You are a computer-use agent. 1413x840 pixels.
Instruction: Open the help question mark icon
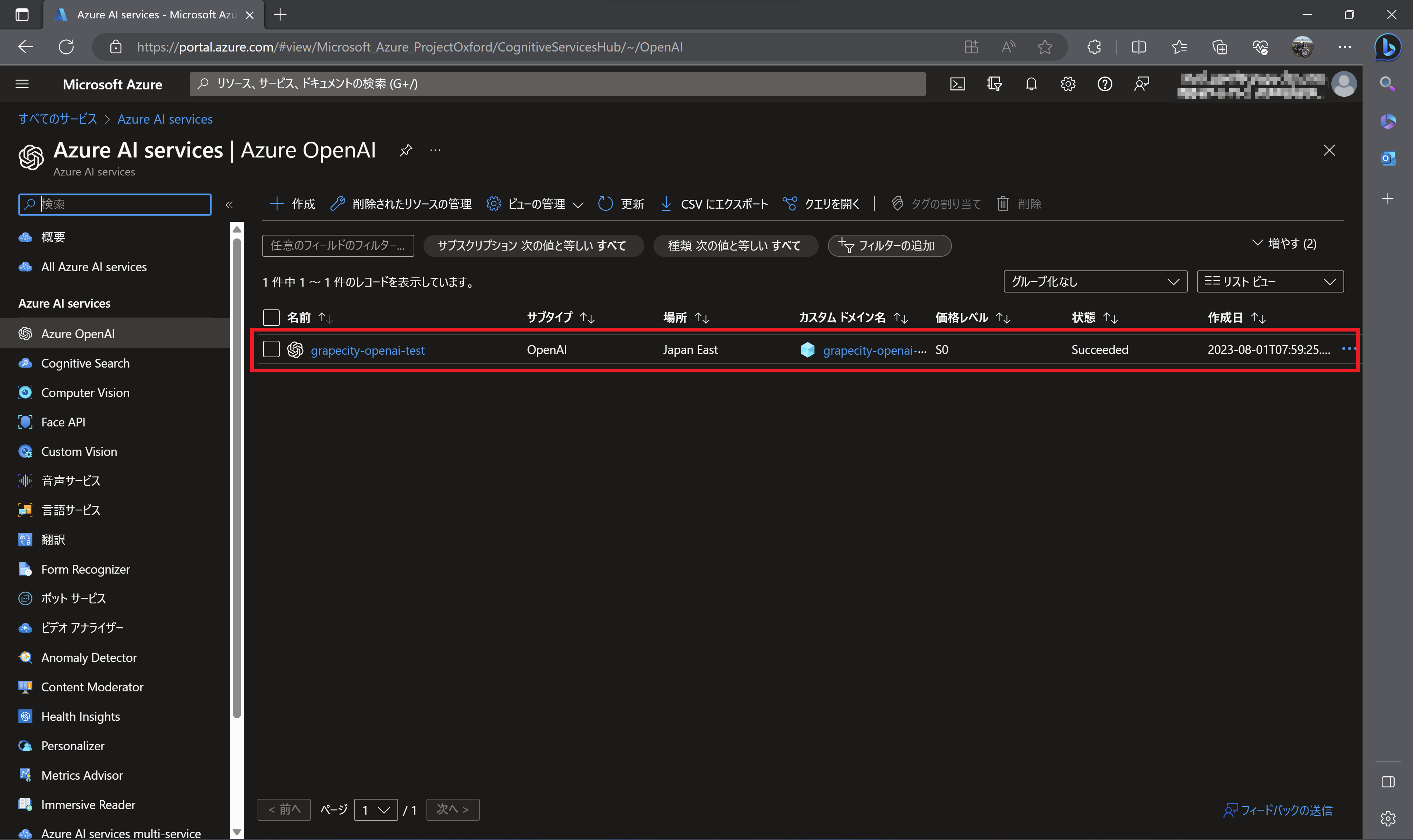[x=1105, y=84]
